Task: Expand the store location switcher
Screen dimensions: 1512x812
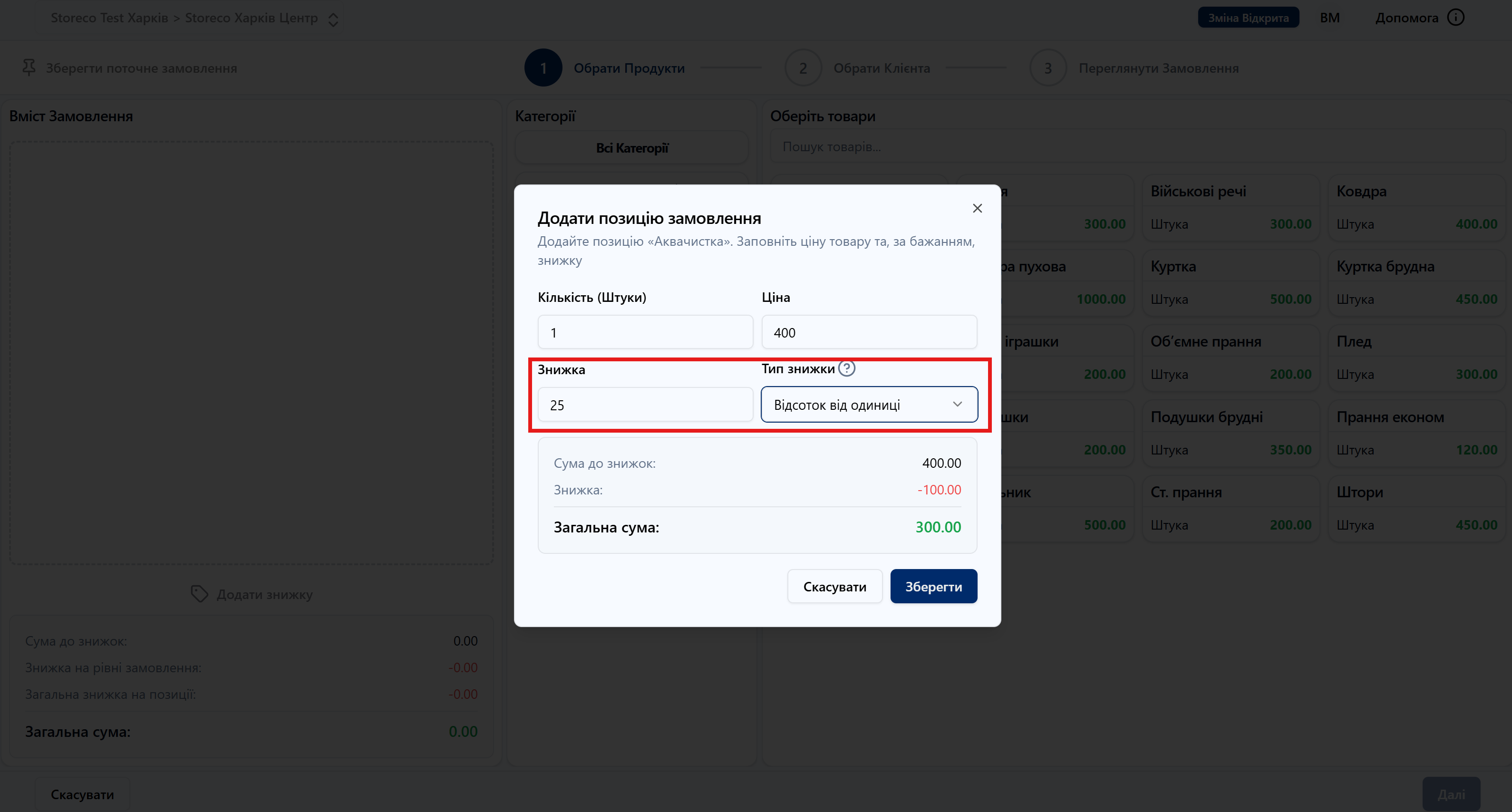Action: pyautogui.click(x=333, y=19)
